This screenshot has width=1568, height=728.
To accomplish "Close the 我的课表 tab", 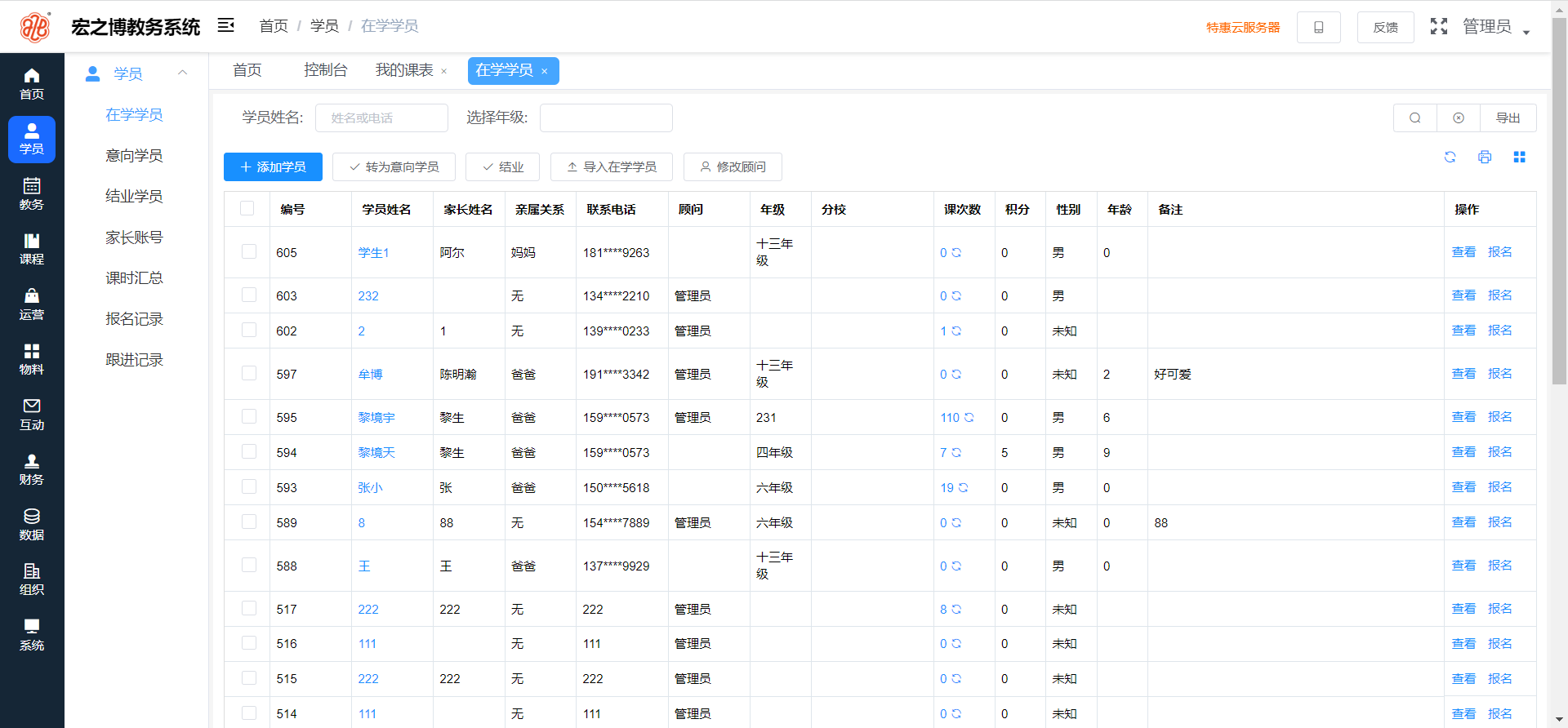I will 444,71.
